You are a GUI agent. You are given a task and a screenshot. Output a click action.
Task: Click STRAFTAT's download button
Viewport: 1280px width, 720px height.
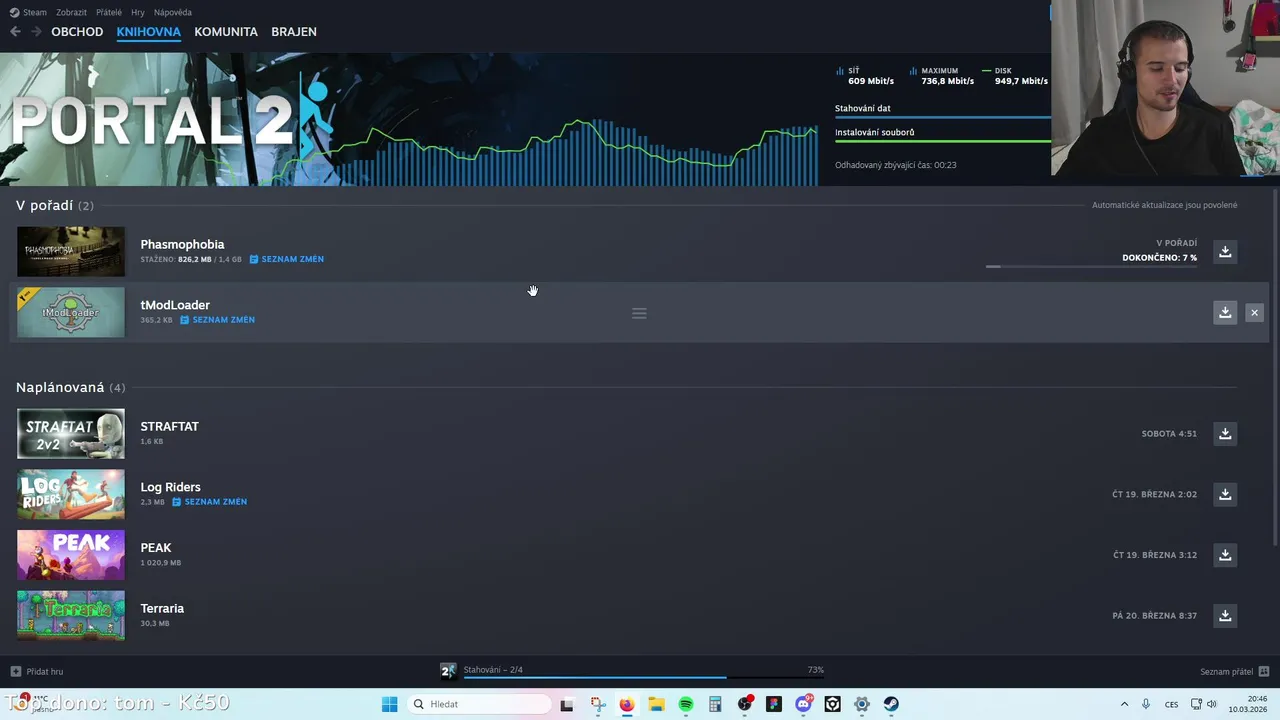click(1225, 434)
